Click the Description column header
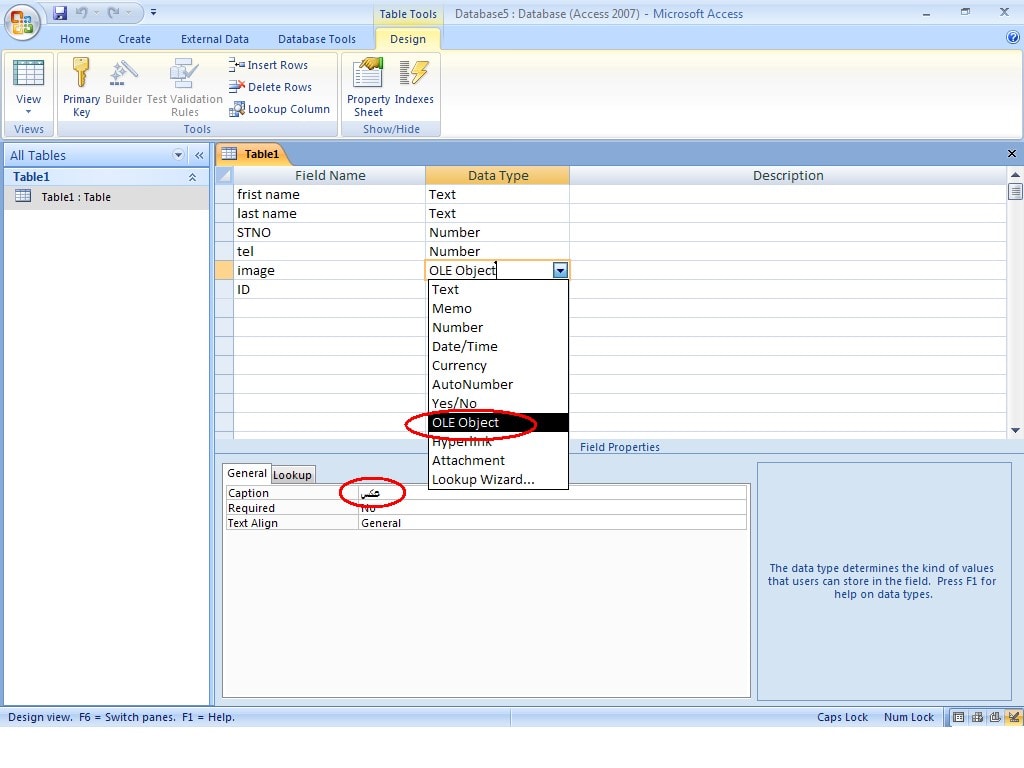Screen dimensions: 1024x768 point(788,176)
